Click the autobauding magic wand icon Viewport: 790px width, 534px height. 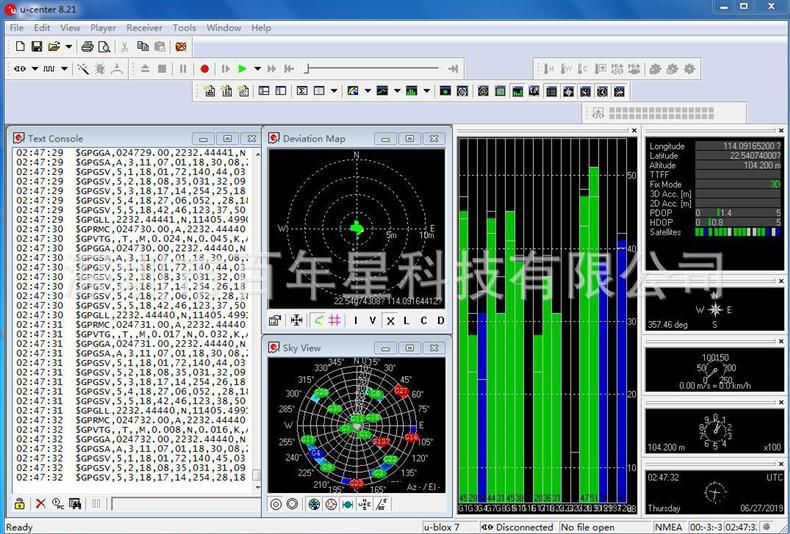(x=84, y=69)
